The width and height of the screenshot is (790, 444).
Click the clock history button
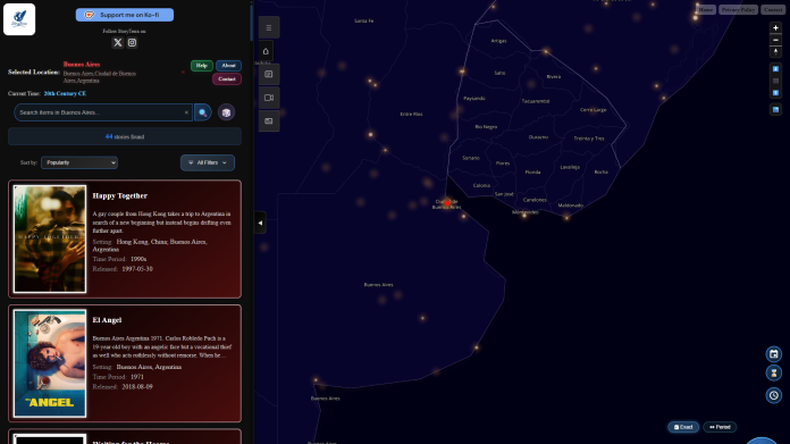point(774,395)
